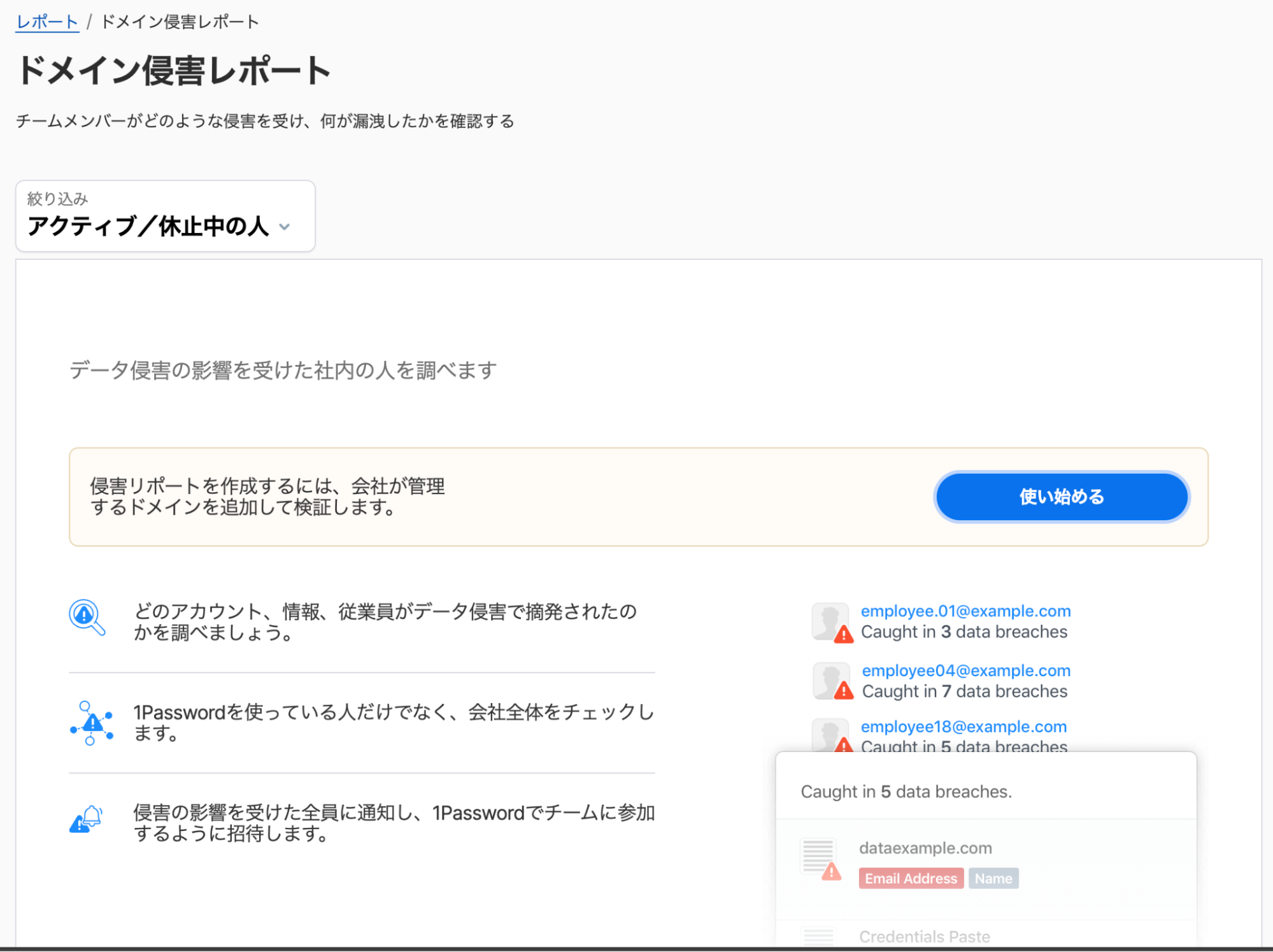The image size is (1273, 952).
Task: Open the employee18@example.com link
Action: point(963,726)
